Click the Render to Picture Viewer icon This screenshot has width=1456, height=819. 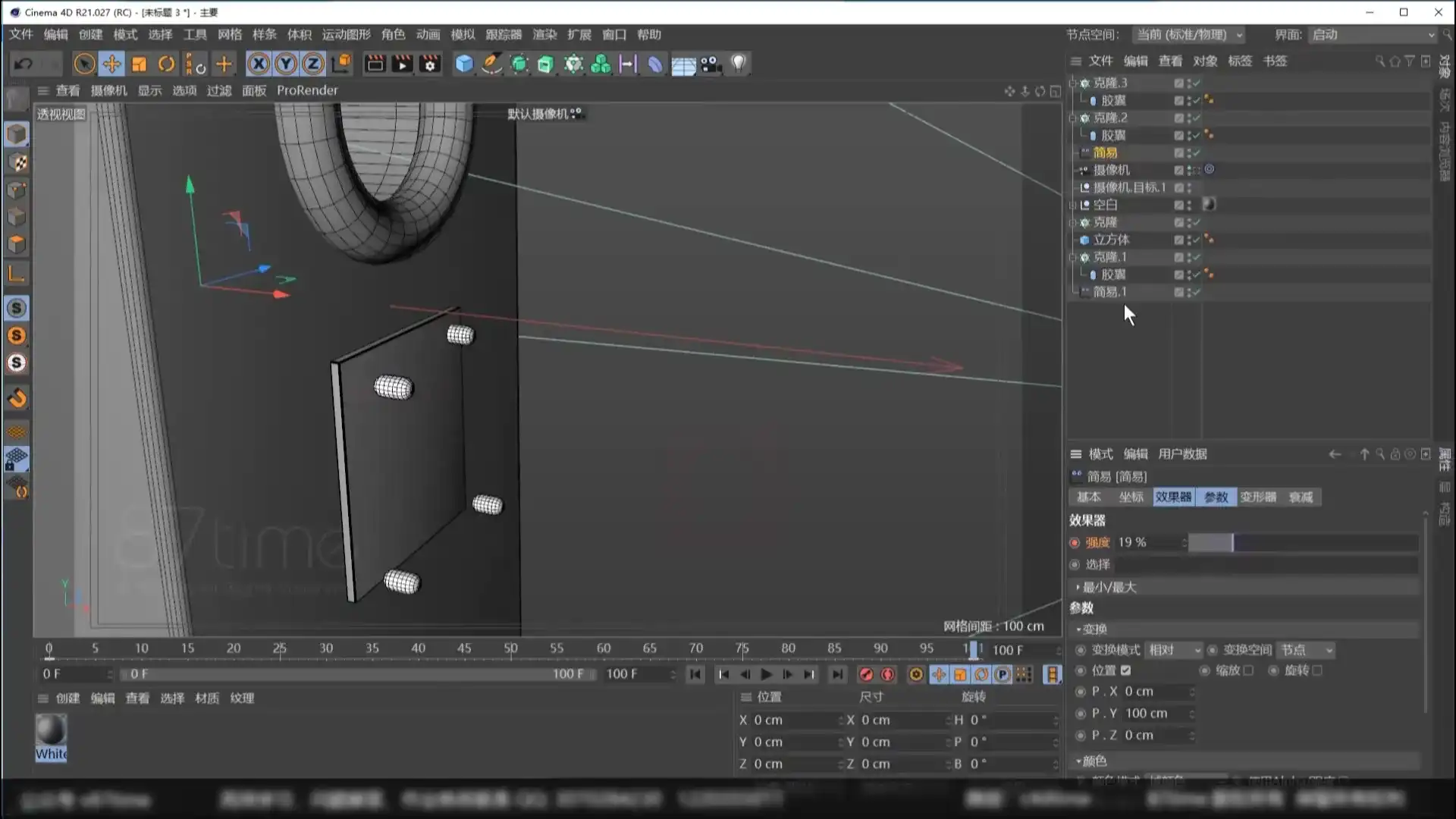tap(402, 64)
